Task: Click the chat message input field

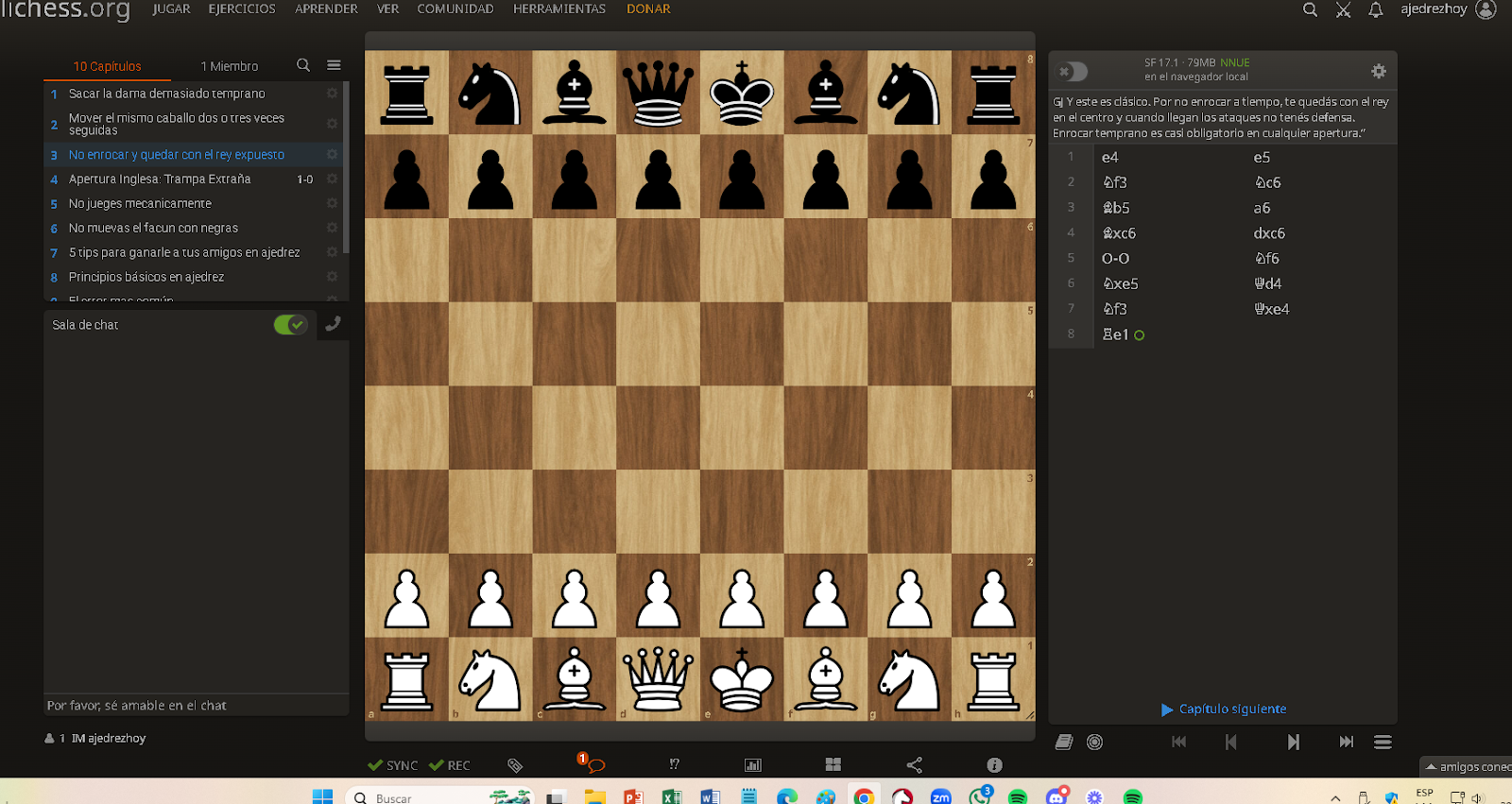Action: tap(197, 705)
